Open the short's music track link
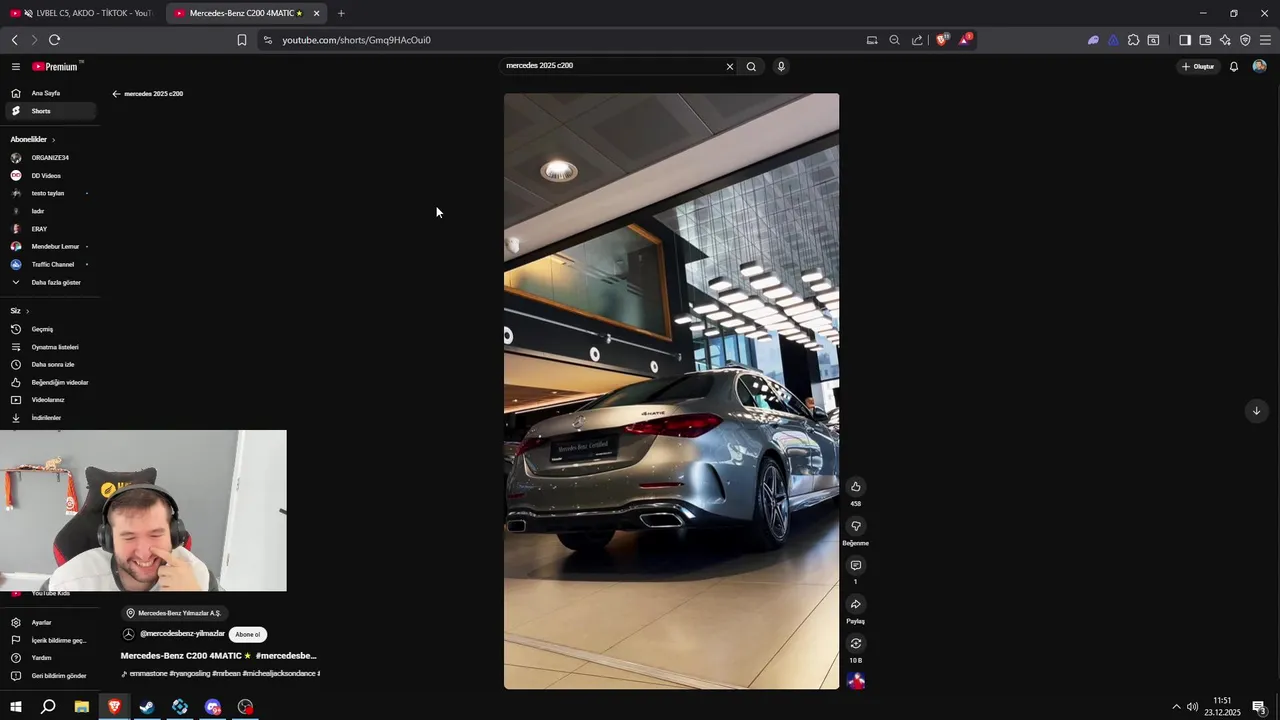Viewport: 1280px width, 720px height. coord(220,674)
